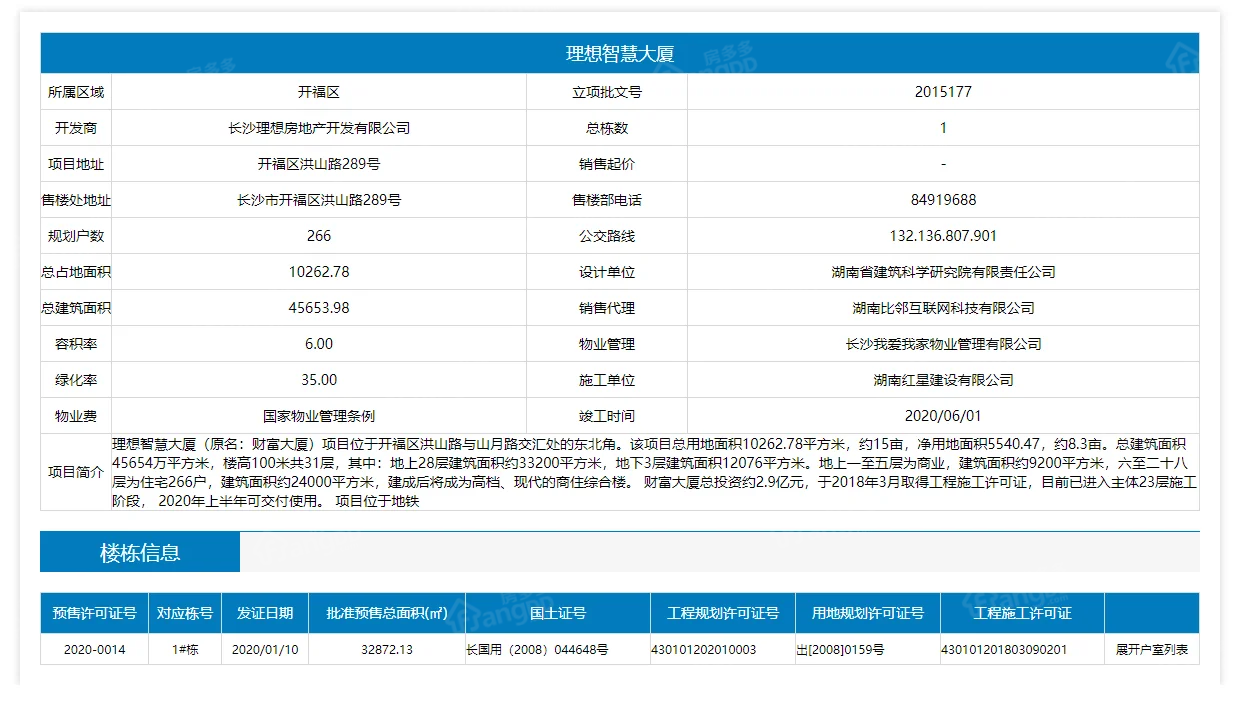Viewport: 1238px width, 701px height.
Task: Select land area value 10262.78
Action: click(319, 272)
